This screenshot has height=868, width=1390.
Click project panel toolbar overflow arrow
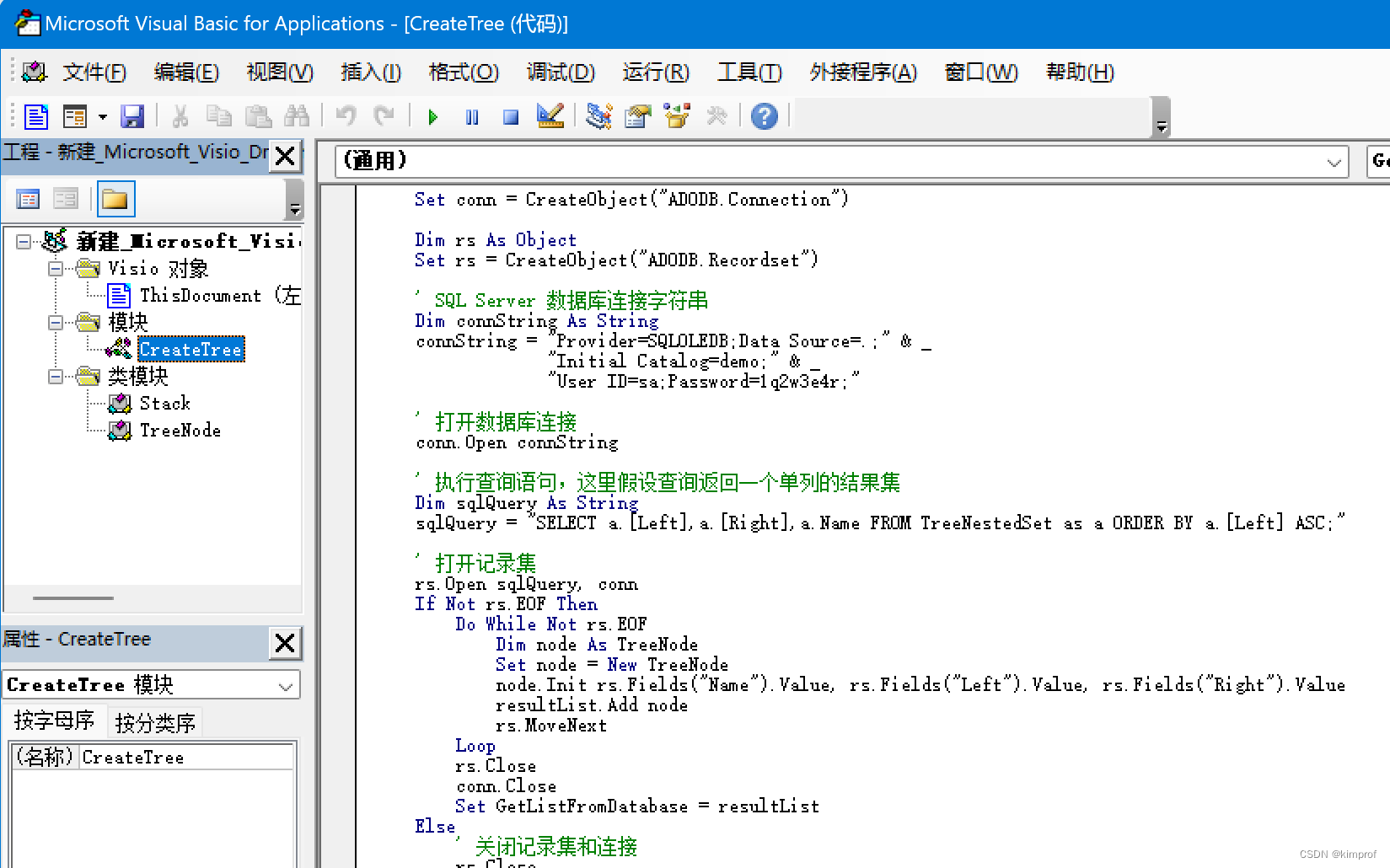tap(294, 201)
